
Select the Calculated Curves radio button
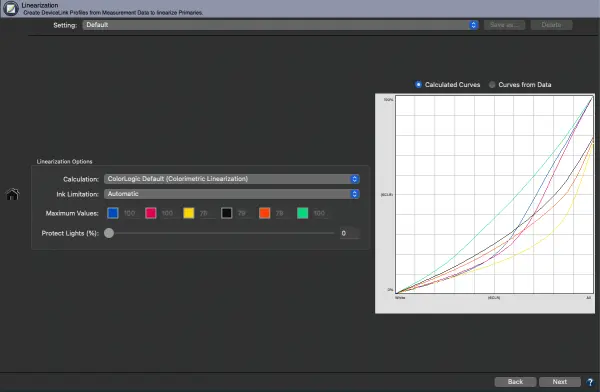click(418, 85)
